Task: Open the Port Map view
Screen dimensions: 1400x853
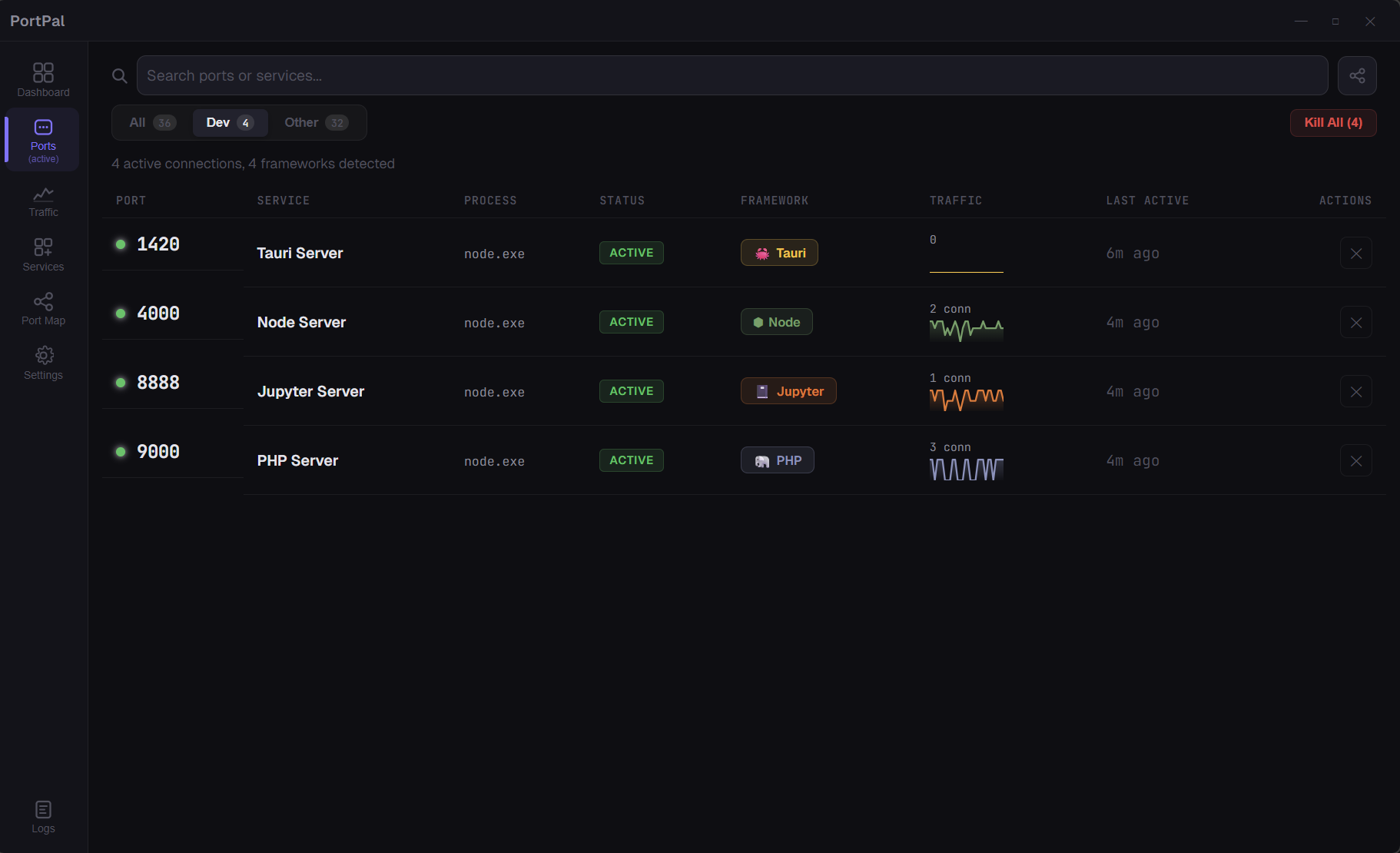Action: pyautogui.click(x=43, y=308)
